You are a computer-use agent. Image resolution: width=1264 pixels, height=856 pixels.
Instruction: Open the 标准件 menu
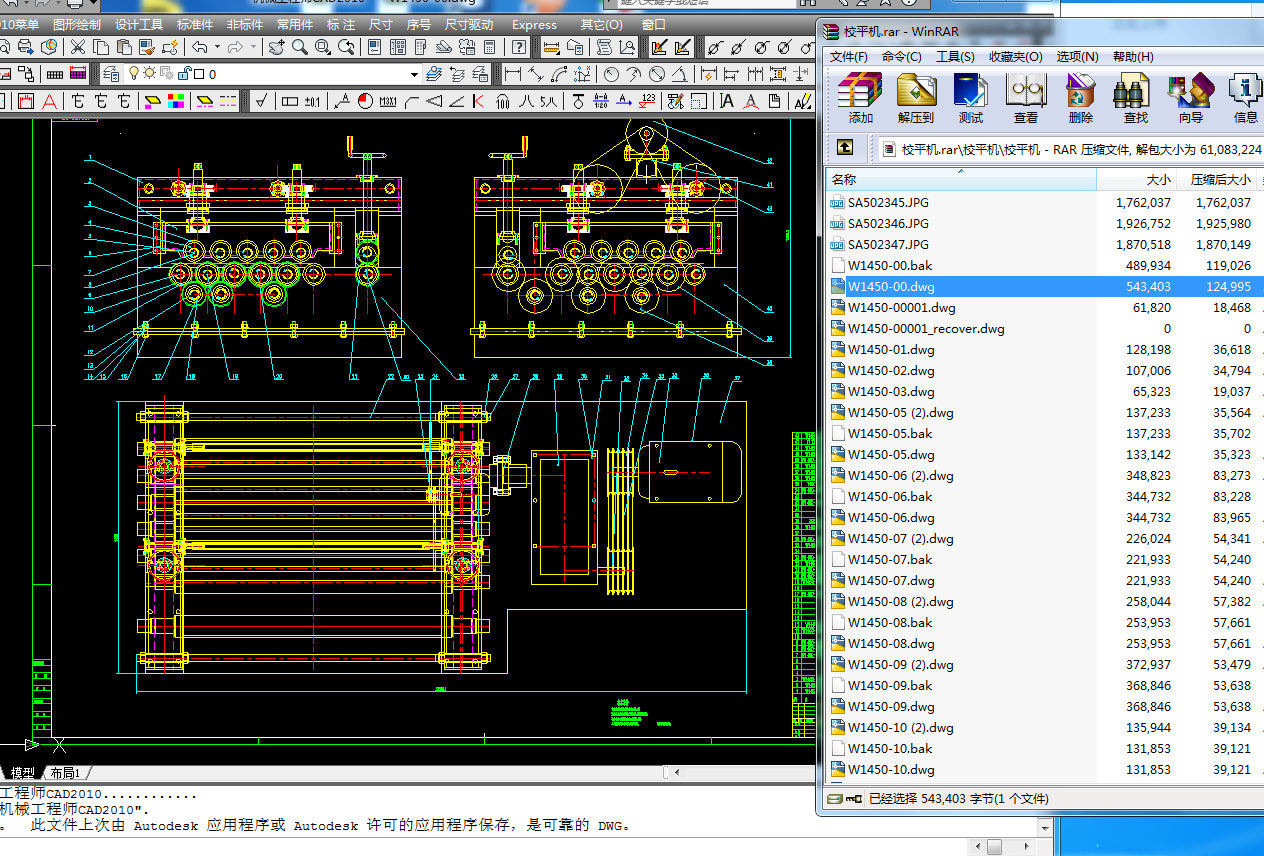[195, 24]
